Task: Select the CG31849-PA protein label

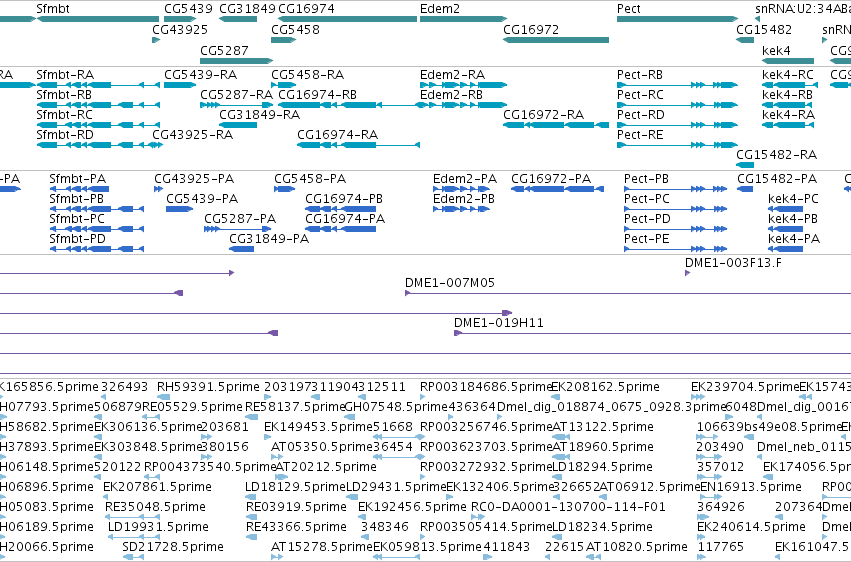Action: click(269, 239)
